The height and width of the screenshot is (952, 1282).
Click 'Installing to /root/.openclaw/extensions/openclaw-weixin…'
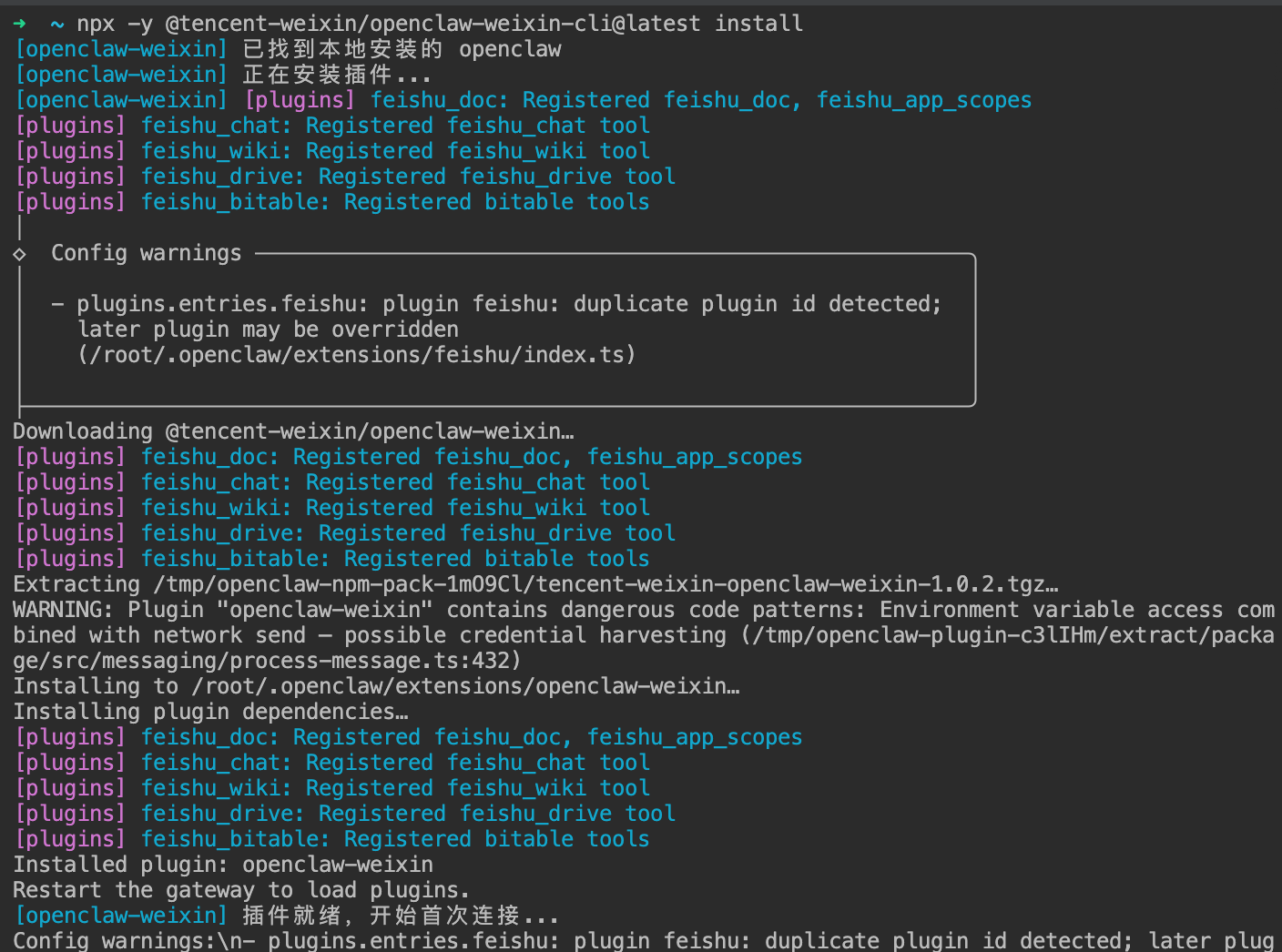pyautogui.click(x=376, y=686)
